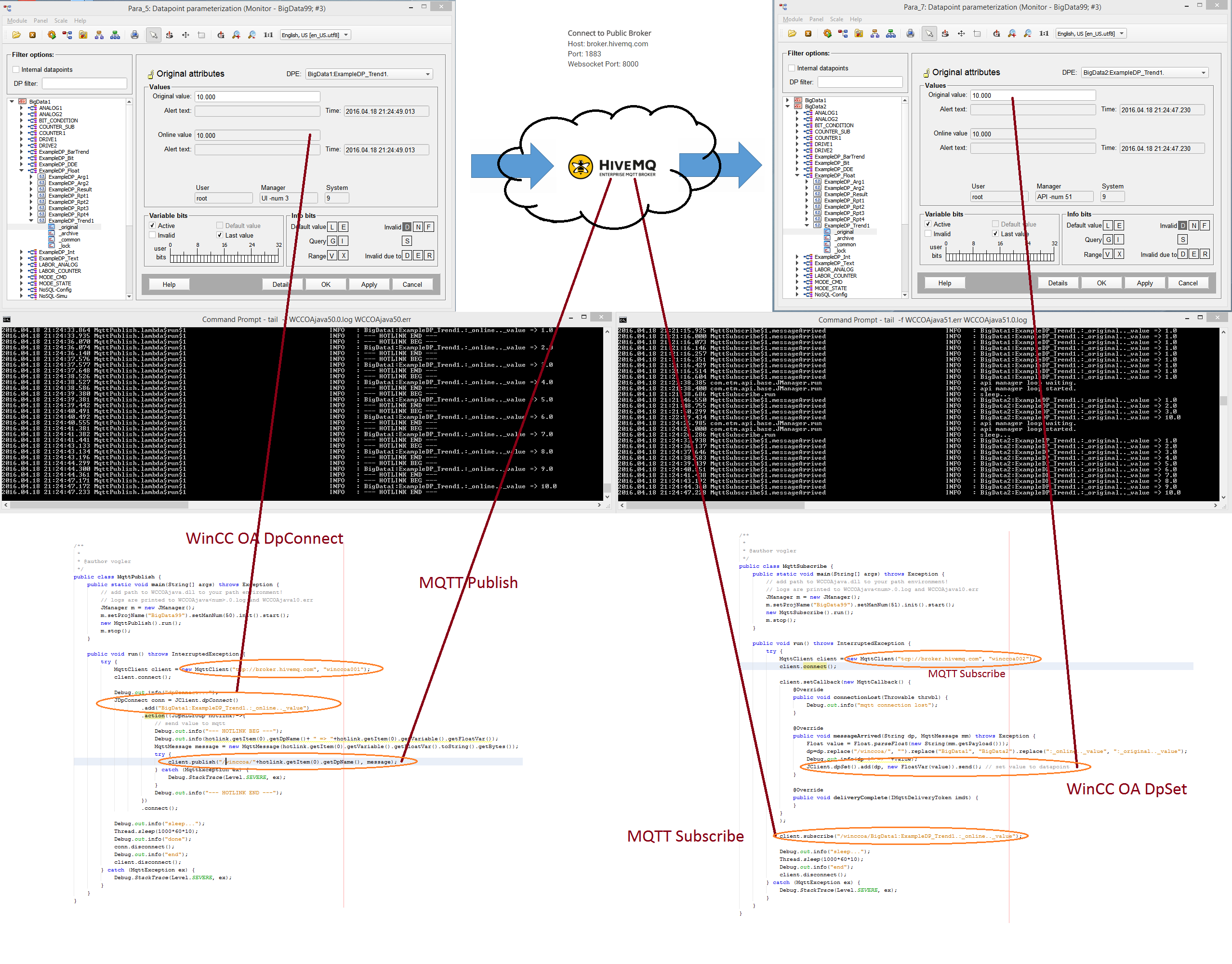
Task: Open the Scale menu in Para_7 window
Action: [836, 20]
